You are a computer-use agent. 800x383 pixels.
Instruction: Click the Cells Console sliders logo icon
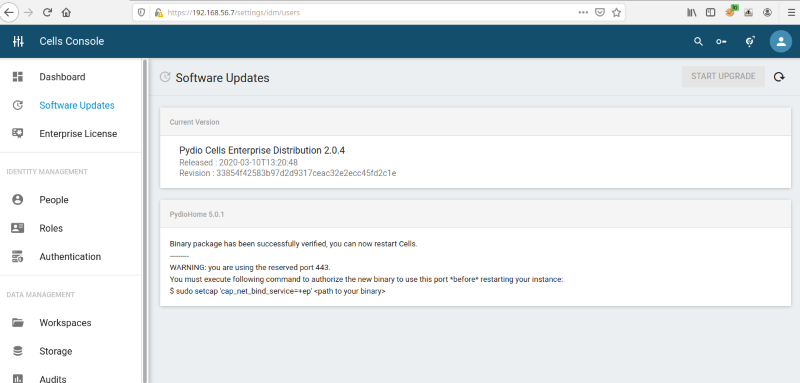point(18,41)
